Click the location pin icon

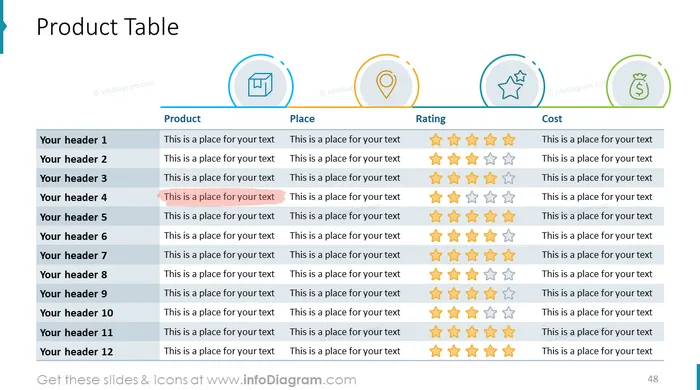coord(386,84)
